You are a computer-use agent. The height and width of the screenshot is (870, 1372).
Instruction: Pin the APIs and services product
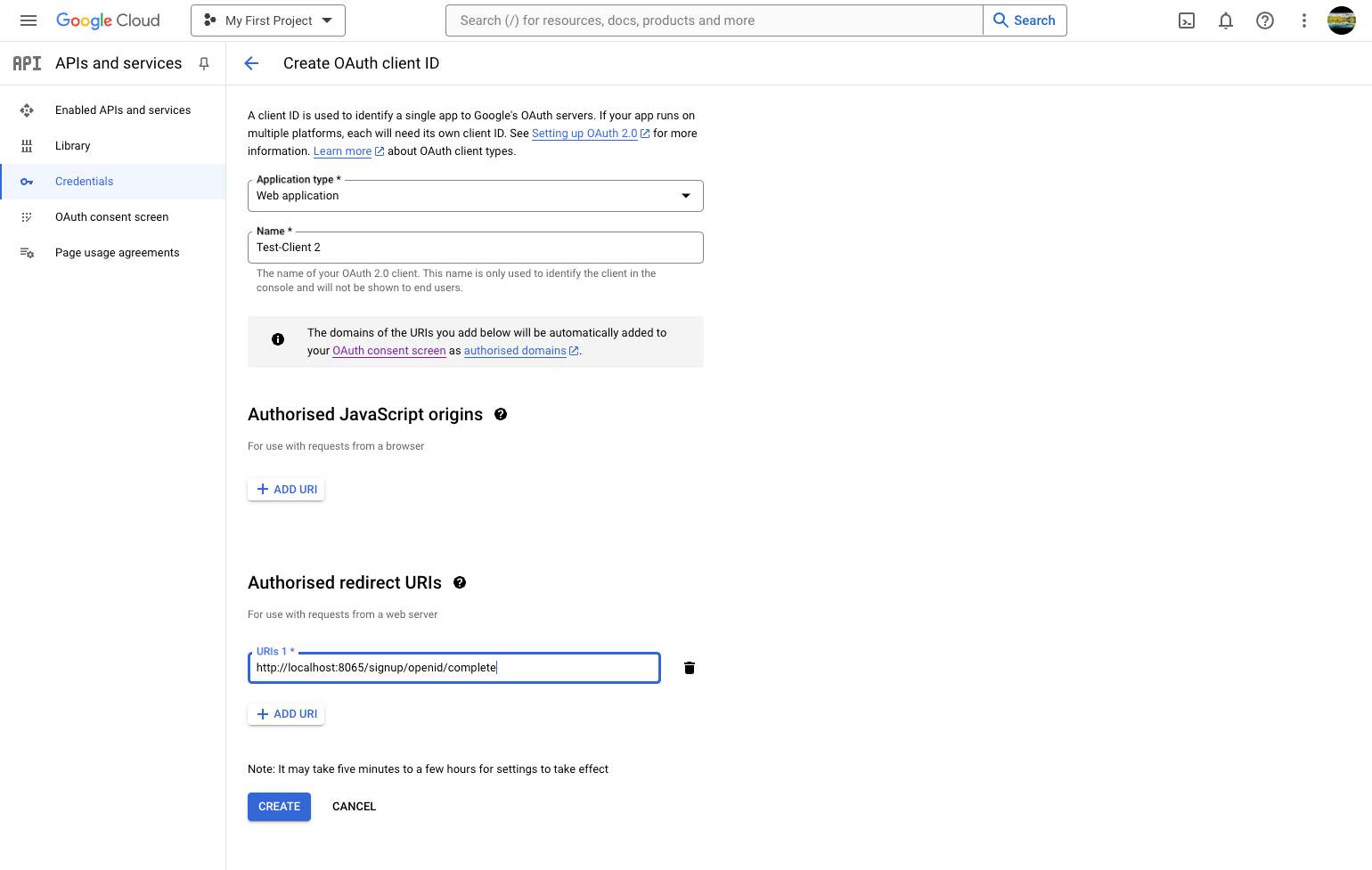(x=204, y=63)
